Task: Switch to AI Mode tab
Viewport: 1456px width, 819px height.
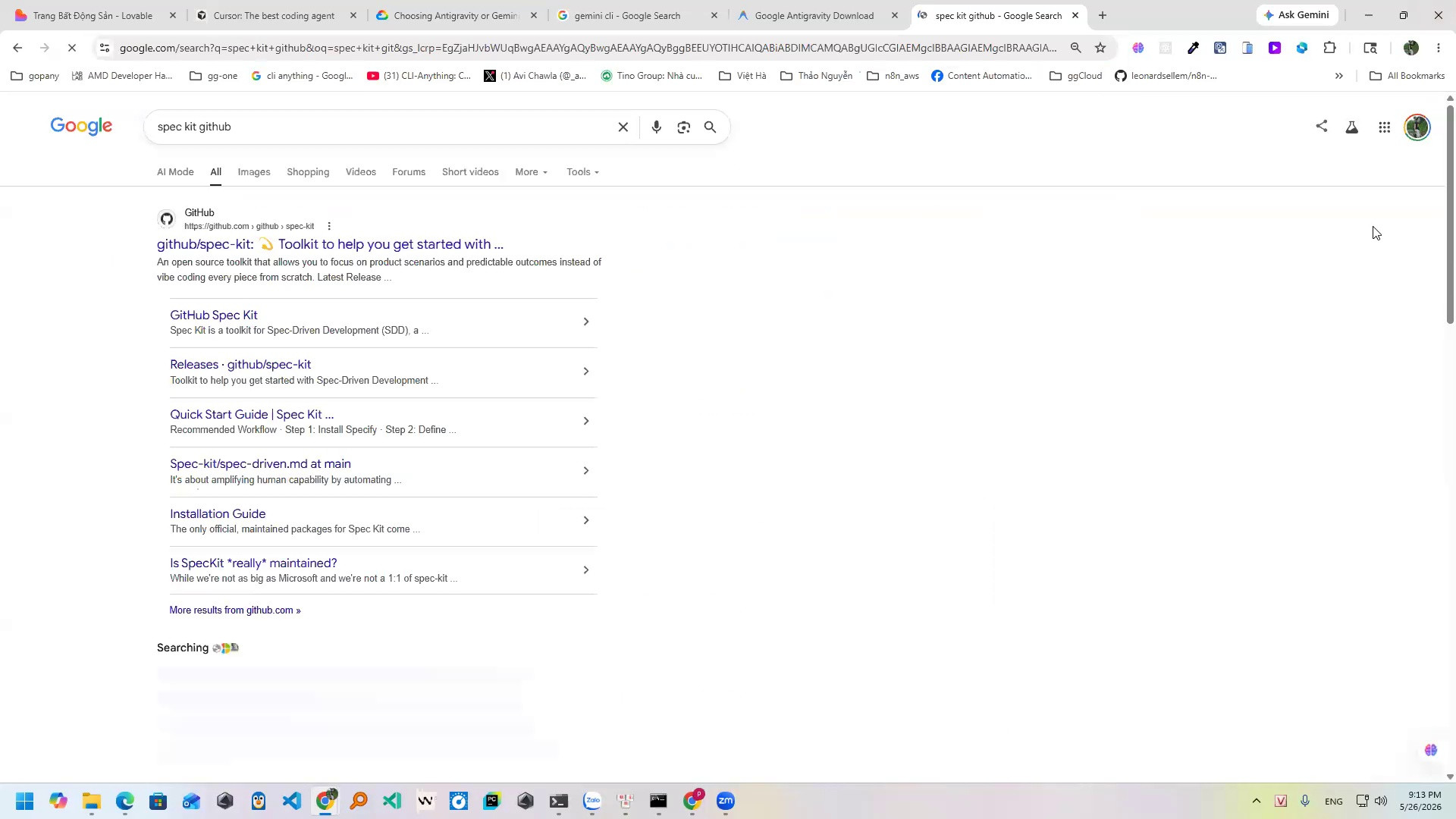Action: pyautogui.click(x=175, y=172)
